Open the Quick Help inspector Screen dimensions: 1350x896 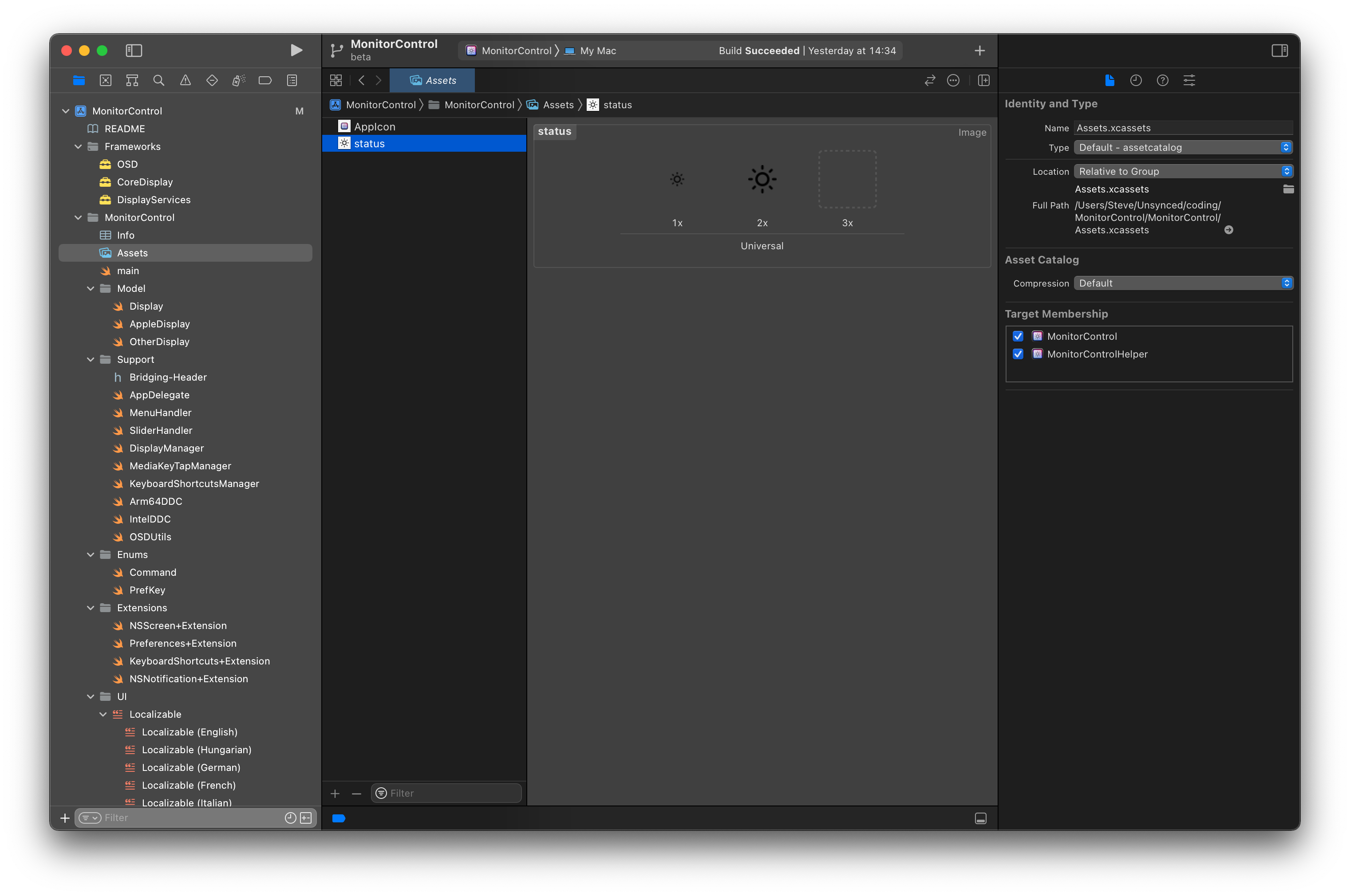pos(1162,80)
